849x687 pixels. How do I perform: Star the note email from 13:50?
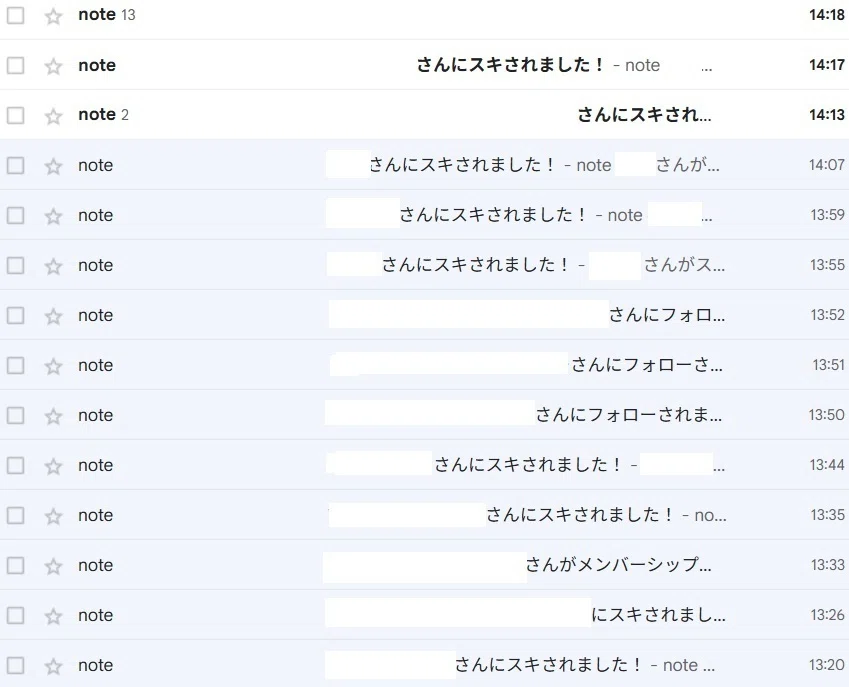click(x=53, y=416)
